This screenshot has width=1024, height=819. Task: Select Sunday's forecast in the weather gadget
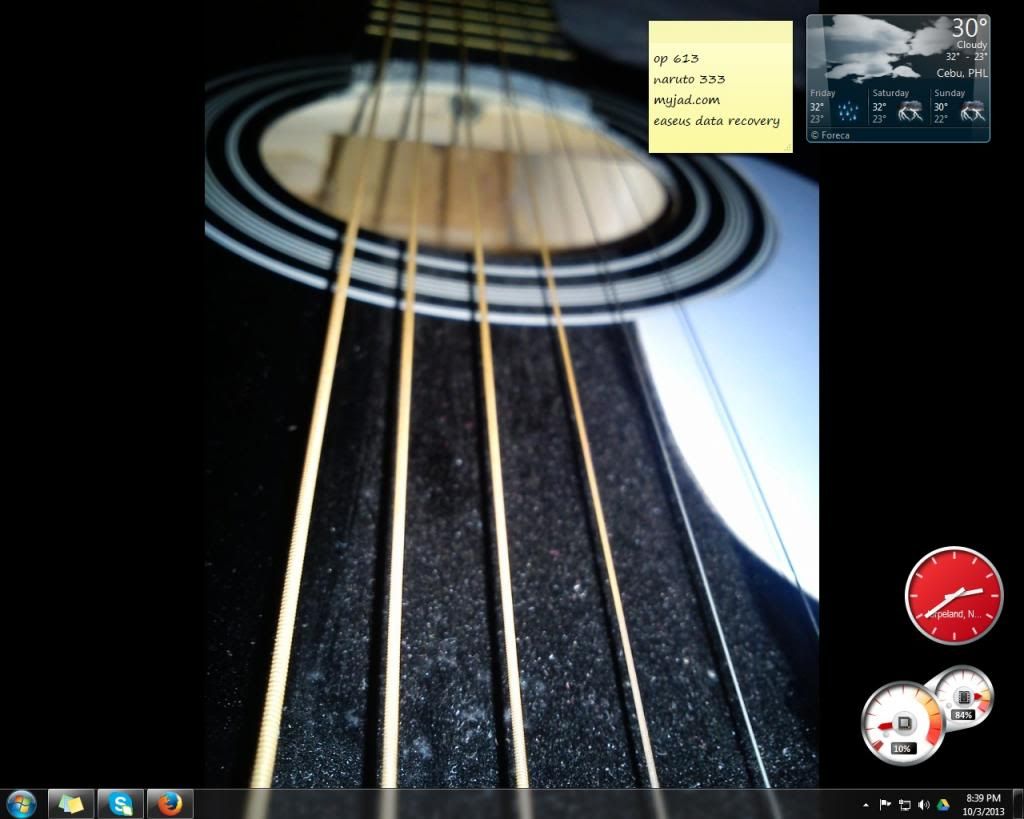click(x=958, y=106)
